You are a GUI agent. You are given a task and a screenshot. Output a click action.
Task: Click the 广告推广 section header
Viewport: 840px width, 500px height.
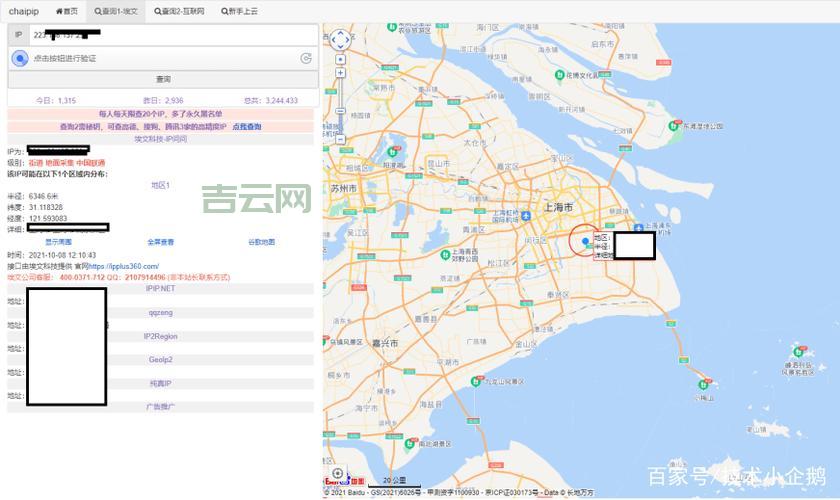[160, 407]
